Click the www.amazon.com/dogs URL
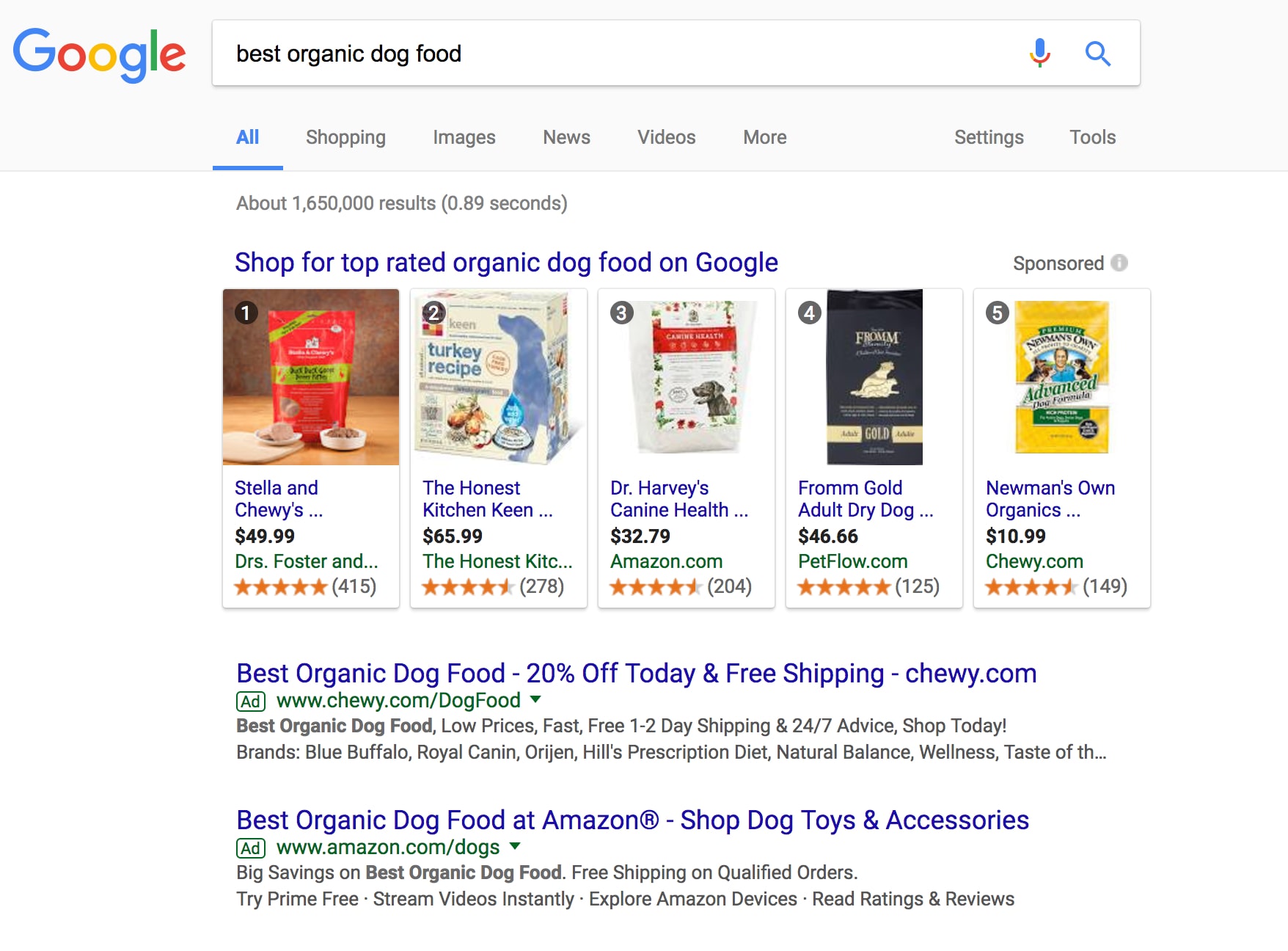Image resolution: width=1288 pixels, height=951 pixels. (x=388, y=848)
